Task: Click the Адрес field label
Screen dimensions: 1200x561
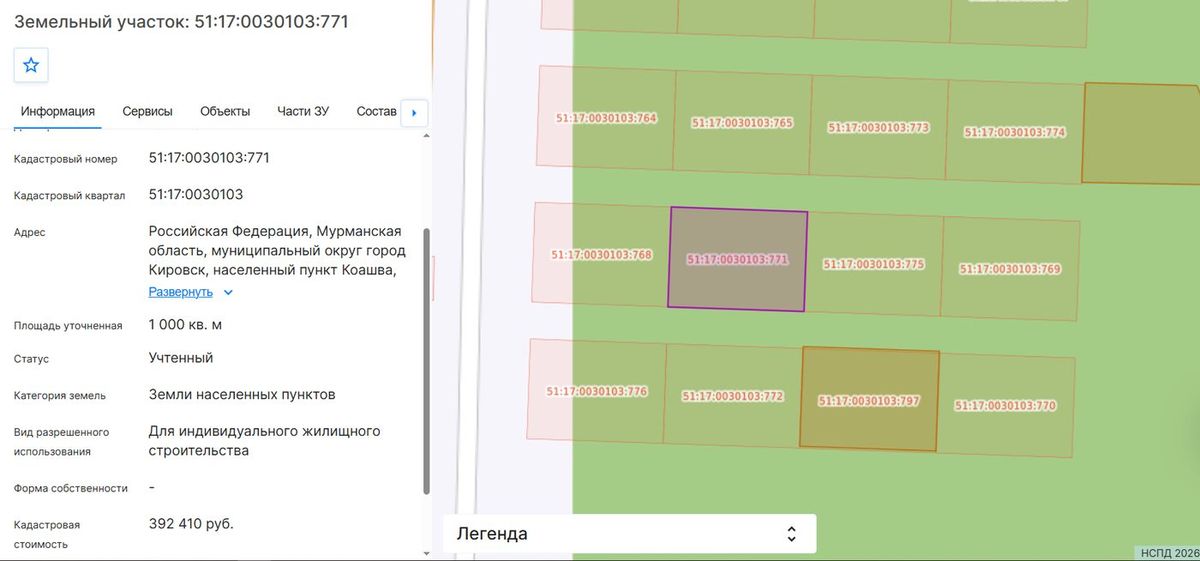Action: point(30,232)
